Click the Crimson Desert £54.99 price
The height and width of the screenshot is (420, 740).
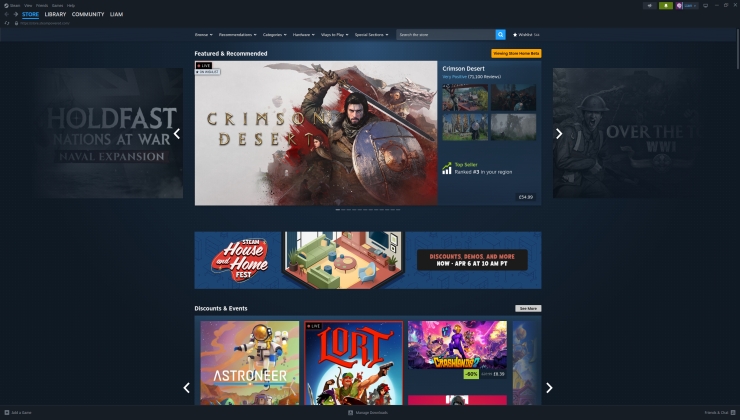click(525, 197)
